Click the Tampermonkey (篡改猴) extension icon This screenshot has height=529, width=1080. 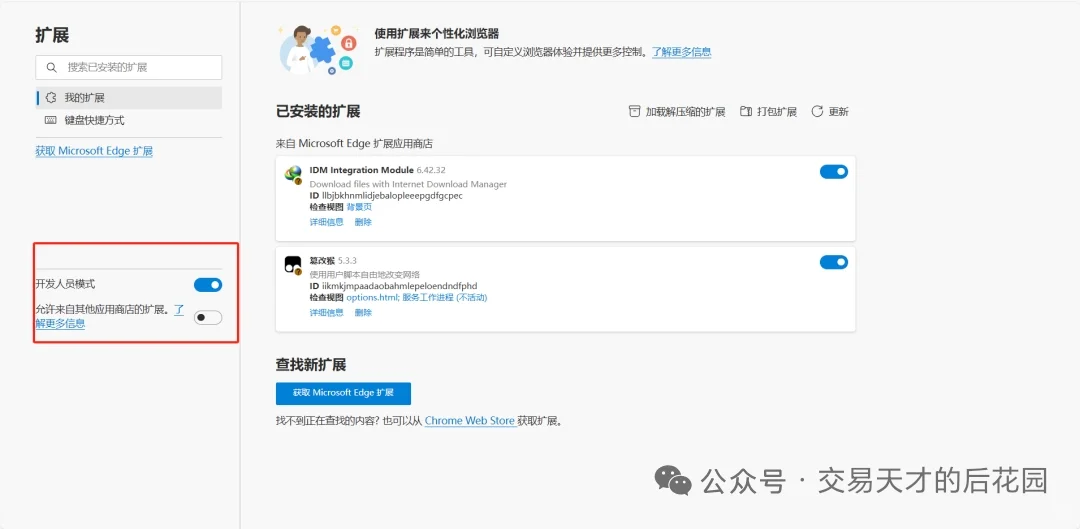pyautogui.click(x=293, y=266)
